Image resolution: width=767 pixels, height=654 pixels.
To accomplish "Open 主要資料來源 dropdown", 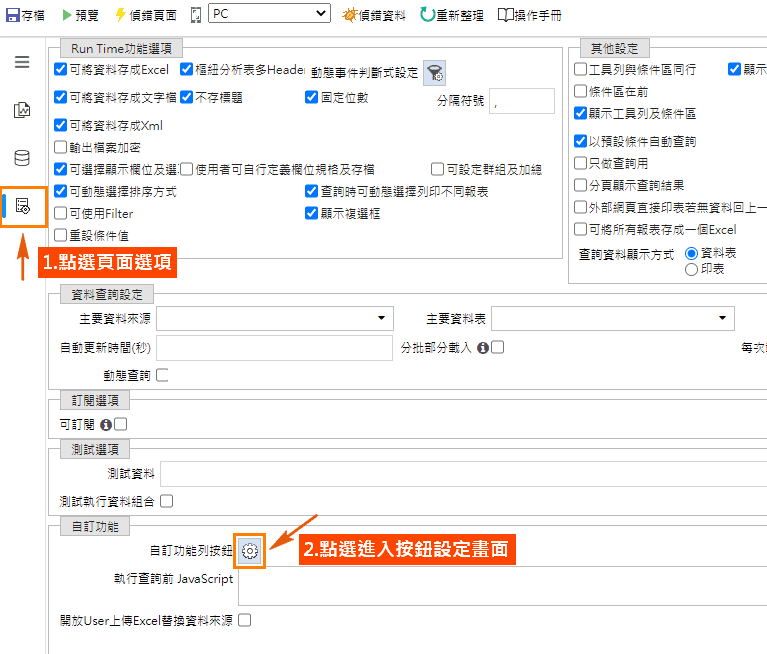I will coord(275,318).
